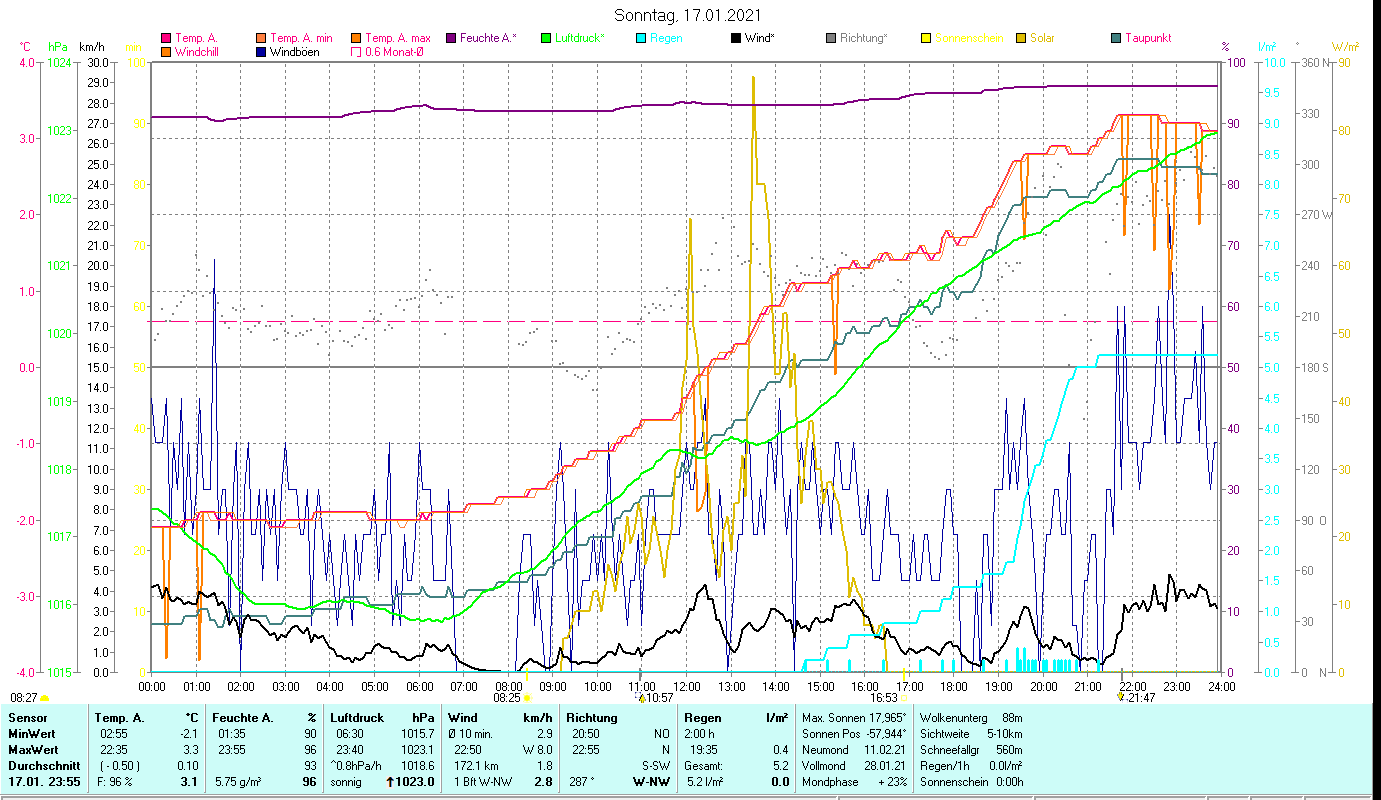Click the sun icon beside 08:27
1381x800 pixels.
click(x=44, y=697)
